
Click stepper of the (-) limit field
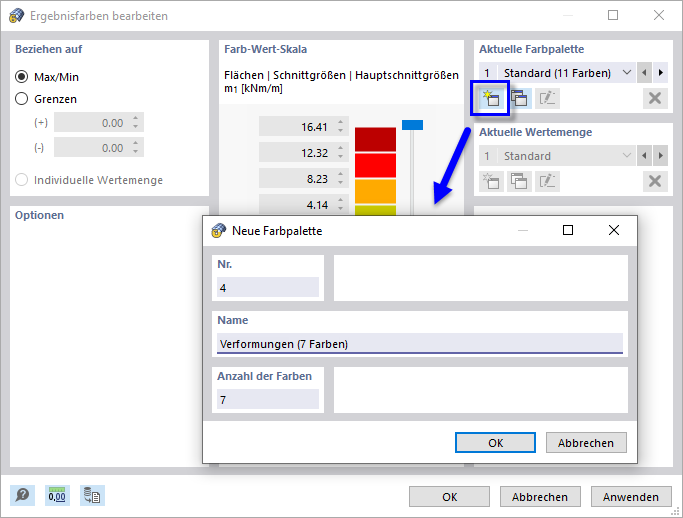[135, 148]
